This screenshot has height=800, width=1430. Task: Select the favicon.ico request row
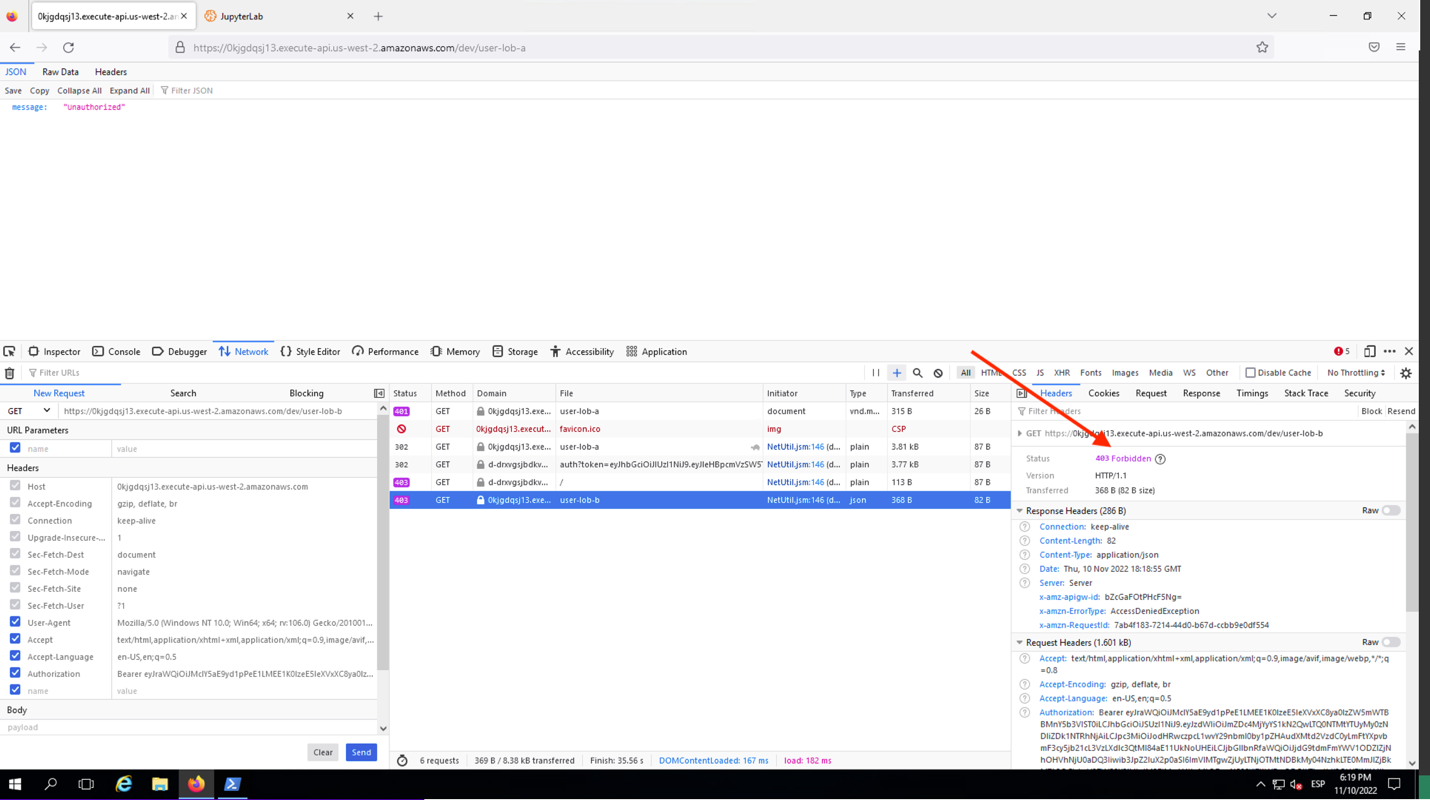700,429
